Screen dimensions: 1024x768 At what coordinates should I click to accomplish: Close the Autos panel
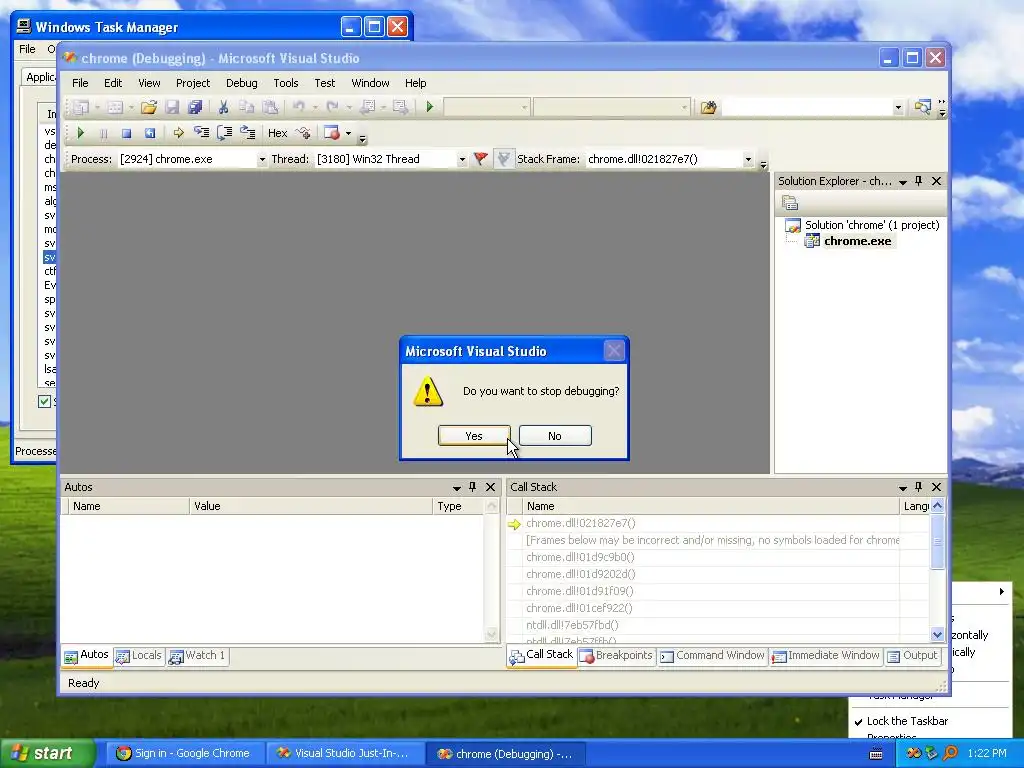pos(490,487)
